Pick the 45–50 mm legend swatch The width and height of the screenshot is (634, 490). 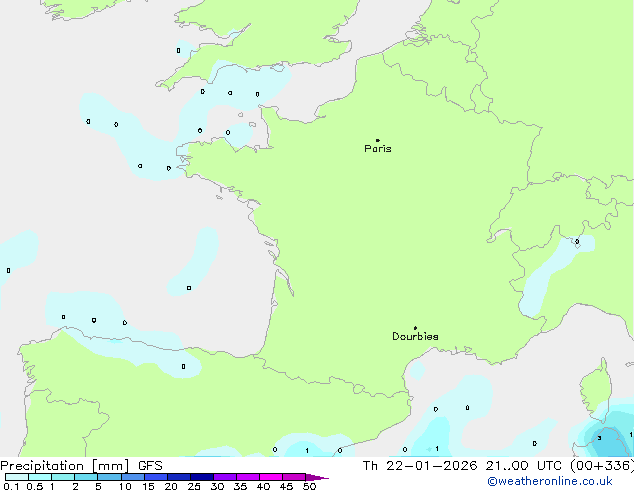294,477
